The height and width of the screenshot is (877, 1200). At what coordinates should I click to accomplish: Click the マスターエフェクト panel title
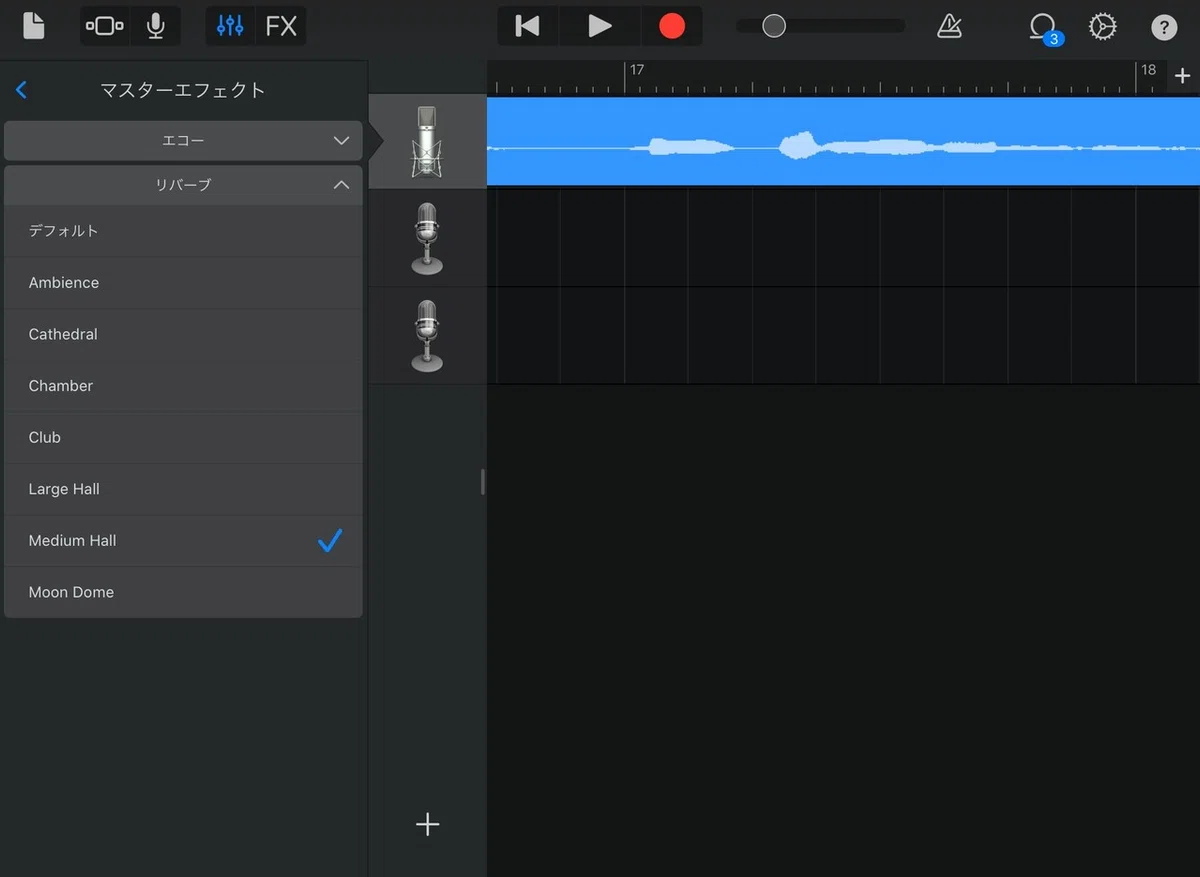click(x=183, y=90)
